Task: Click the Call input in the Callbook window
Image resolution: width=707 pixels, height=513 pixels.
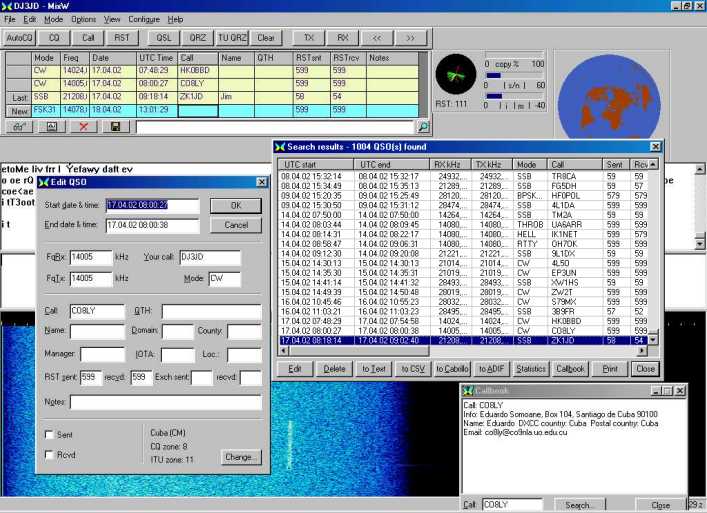Action: pos(512,505)
